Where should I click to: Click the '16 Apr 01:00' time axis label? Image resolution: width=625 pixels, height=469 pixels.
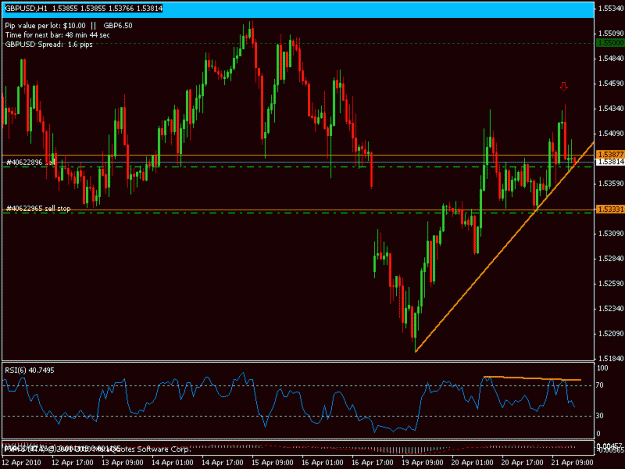(322, 462)
